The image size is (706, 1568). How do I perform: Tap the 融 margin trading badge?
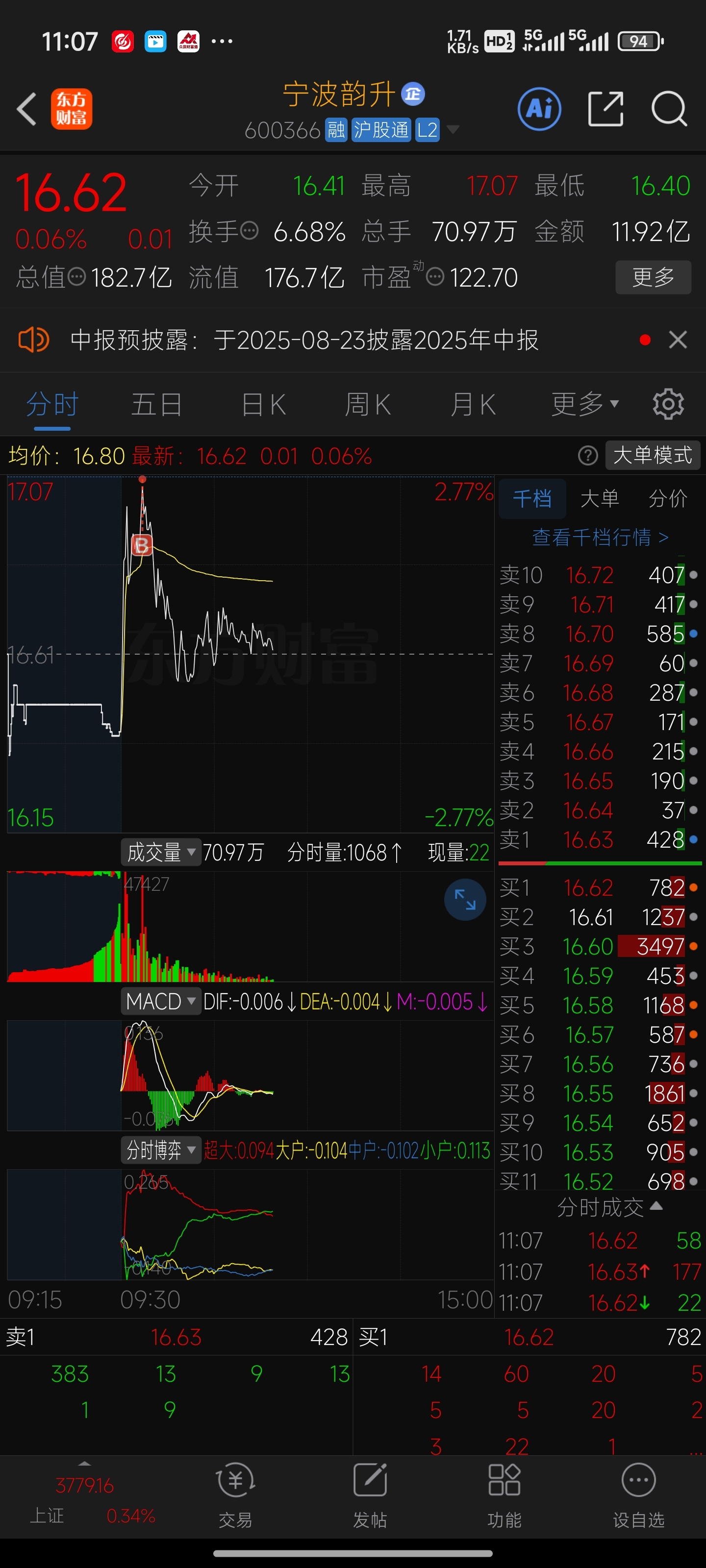coord(336,130)
